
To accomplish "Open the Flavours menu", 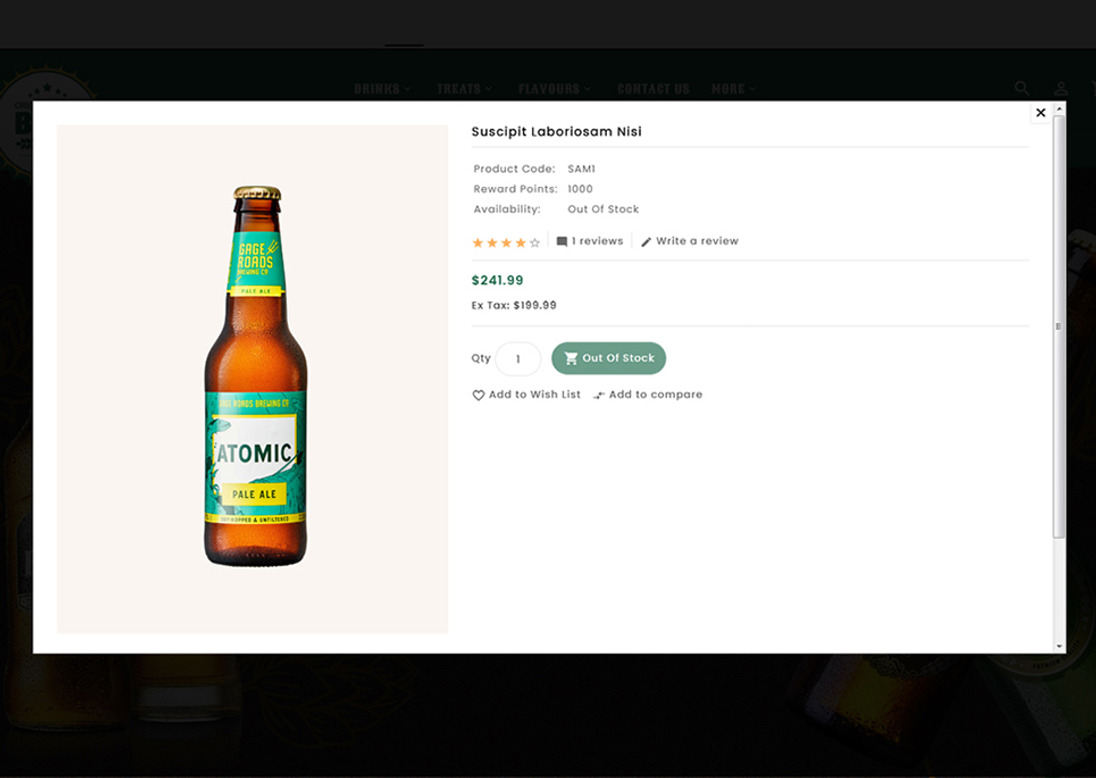I will click(555, 89).
